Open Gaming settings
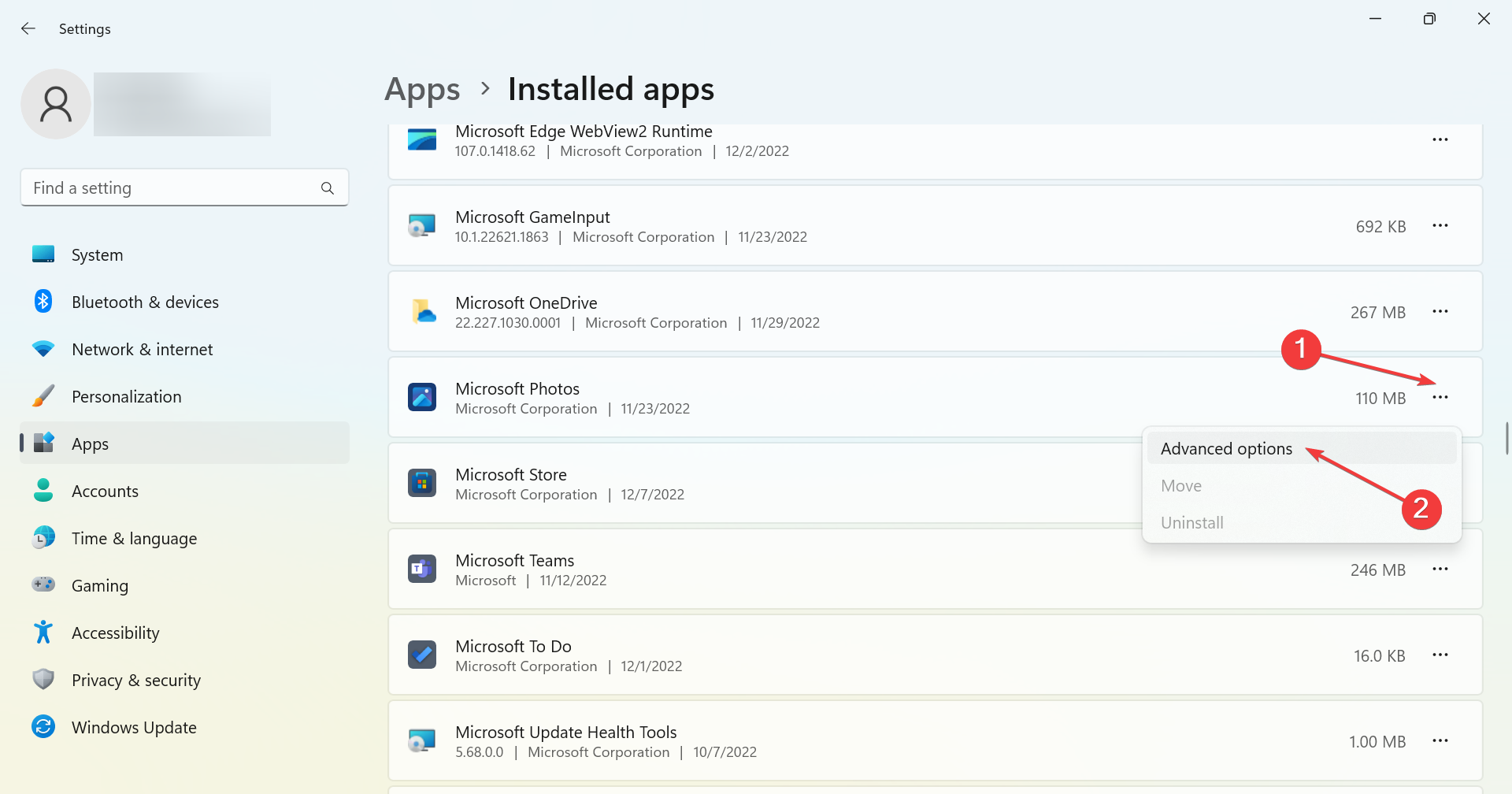 [x=184, y=585]
